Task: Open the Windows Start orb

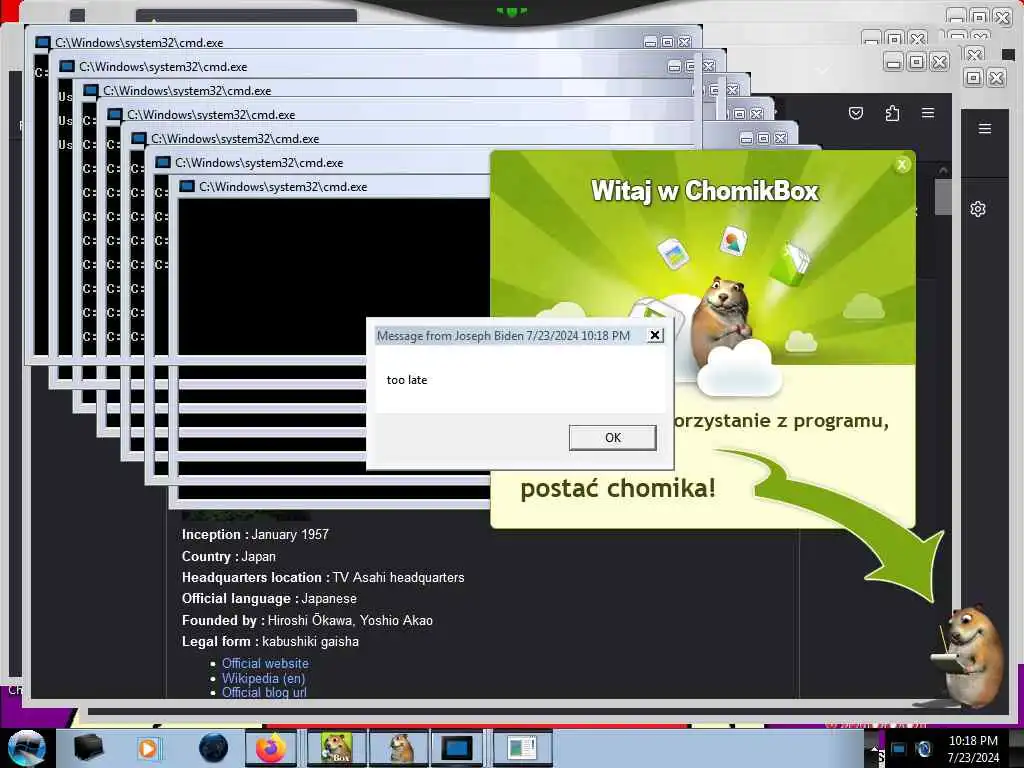Action: click(x=26, y=748)
